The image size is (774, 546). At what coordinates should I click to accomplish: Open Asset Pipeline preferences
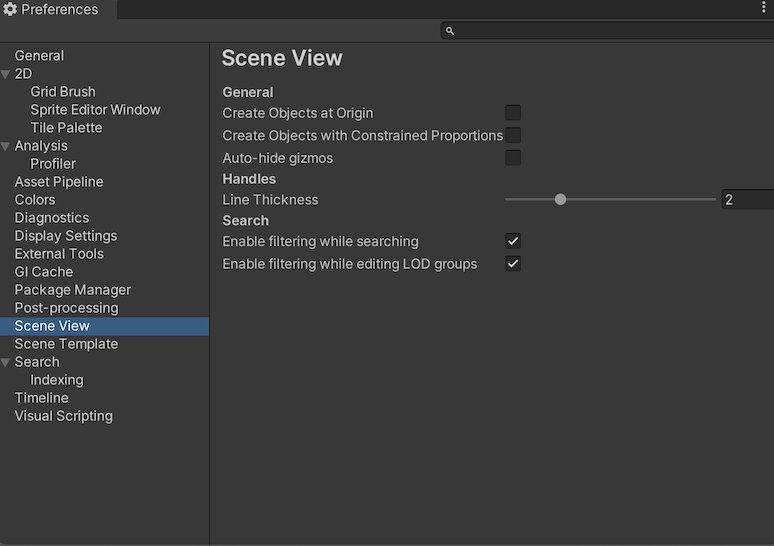[59, 182]
